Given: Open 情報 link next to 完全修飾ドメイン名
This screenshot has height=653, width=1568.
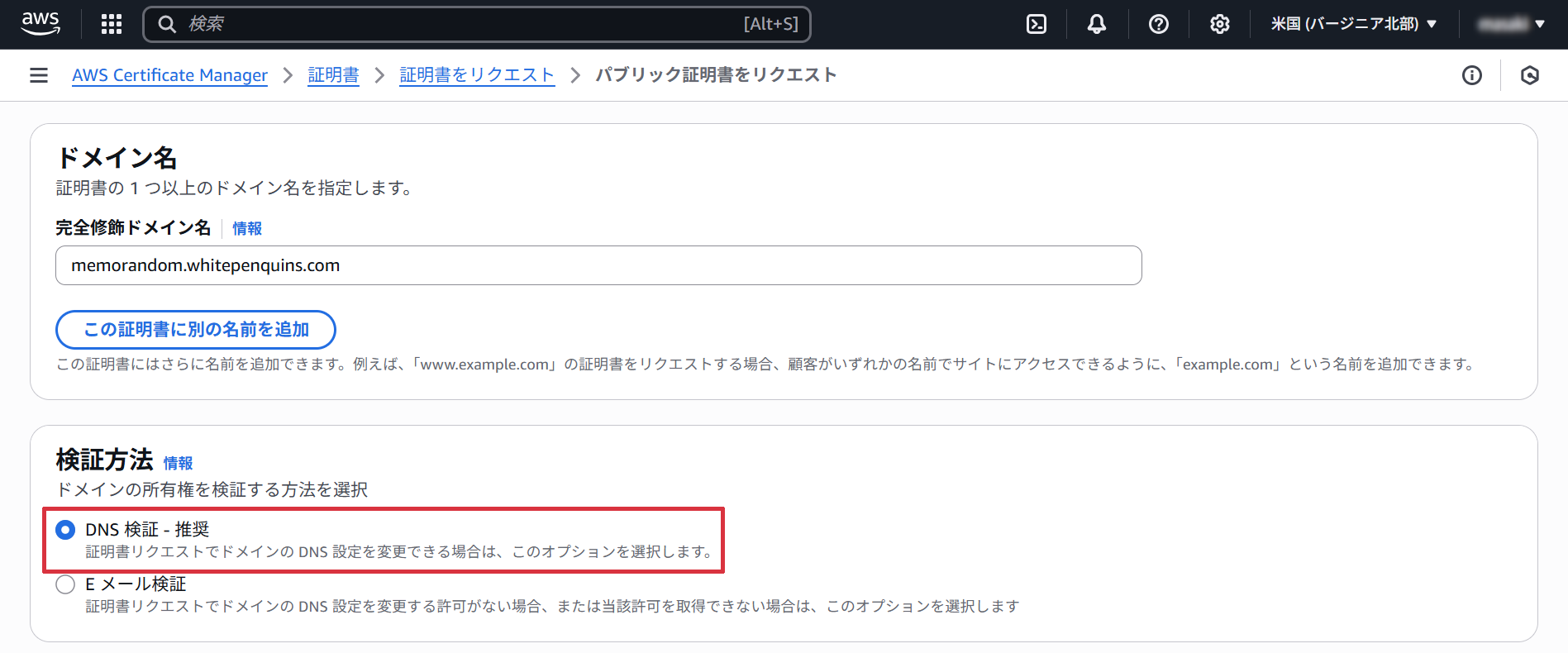Looking at the screenshot, I should (247, 229).
